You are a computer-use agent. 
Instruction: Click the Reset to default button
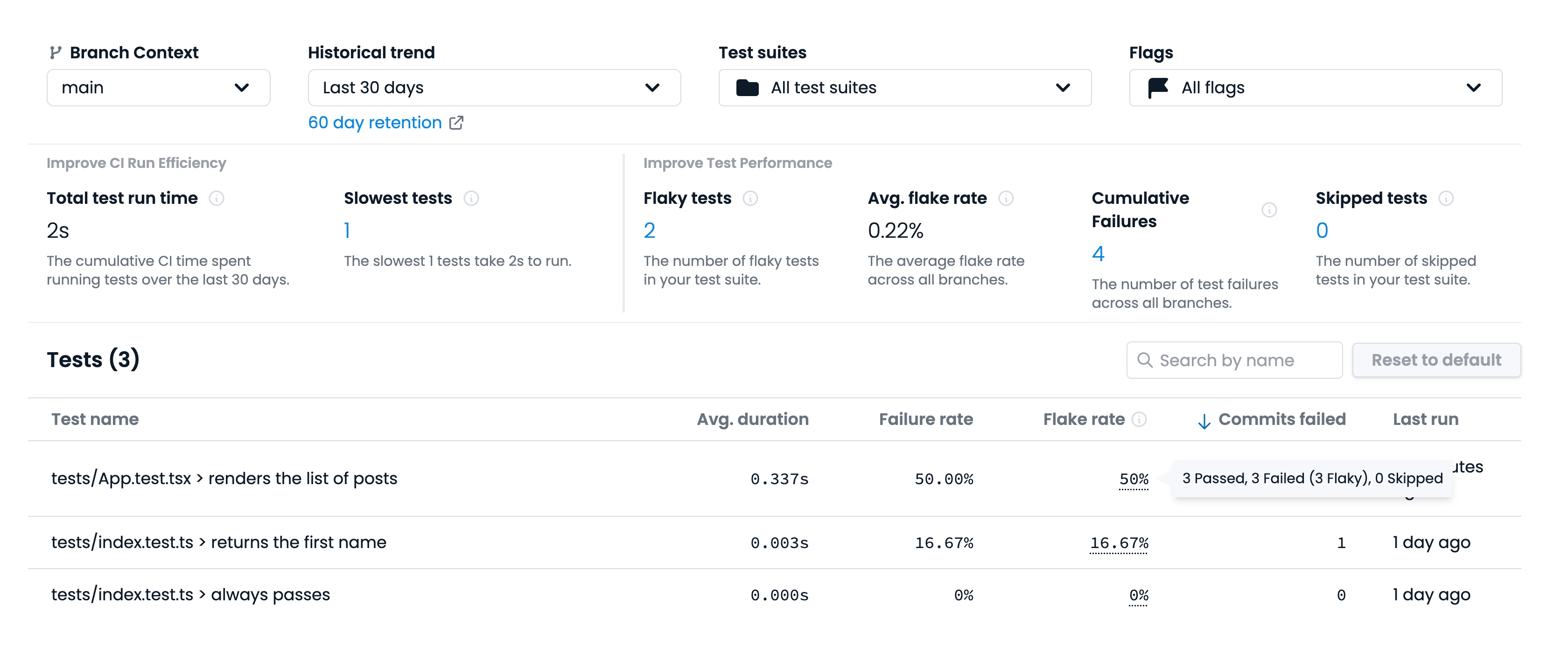coord(1436,360)
